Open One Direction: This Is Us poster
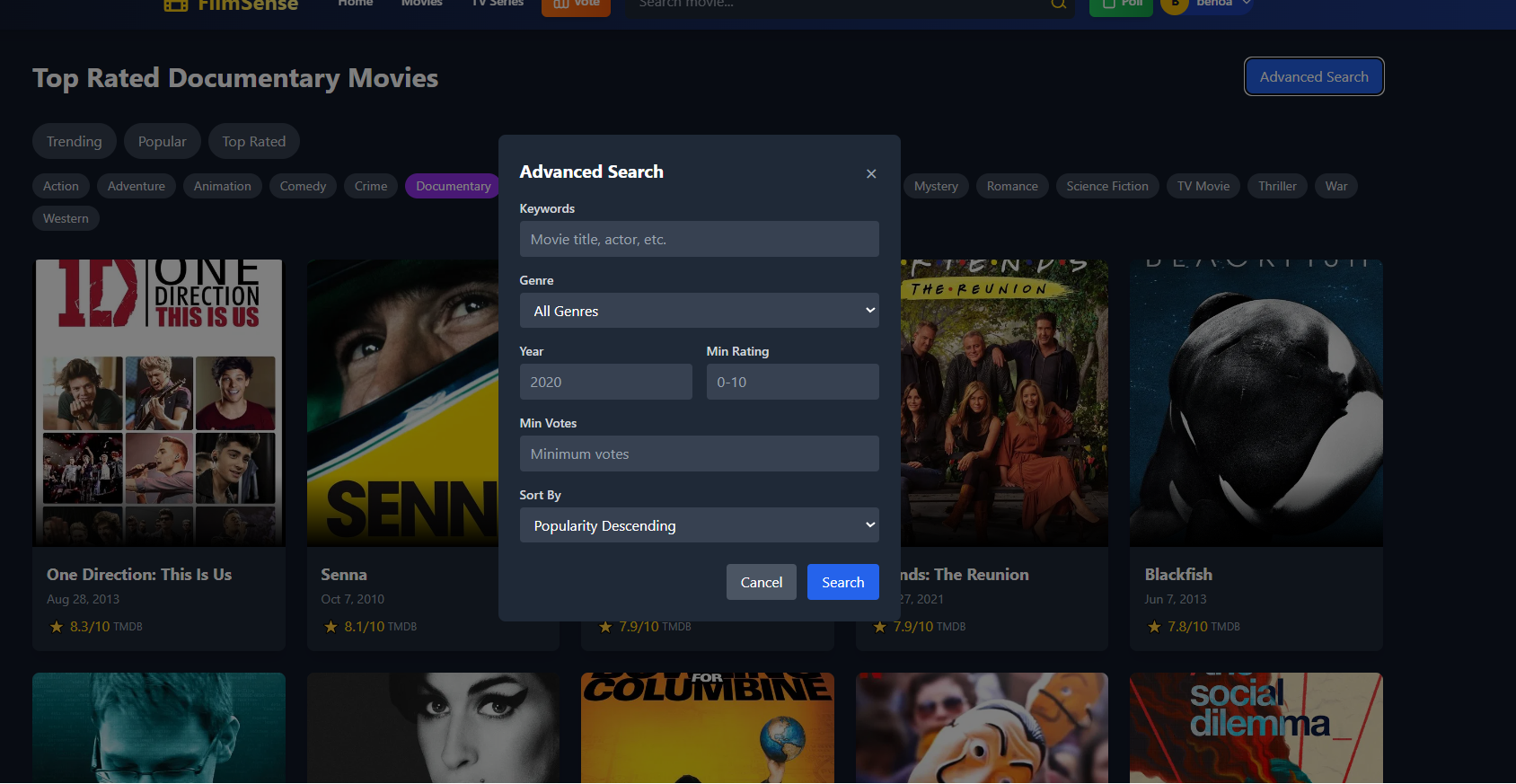1516x784 pixels. coord(159,403)
